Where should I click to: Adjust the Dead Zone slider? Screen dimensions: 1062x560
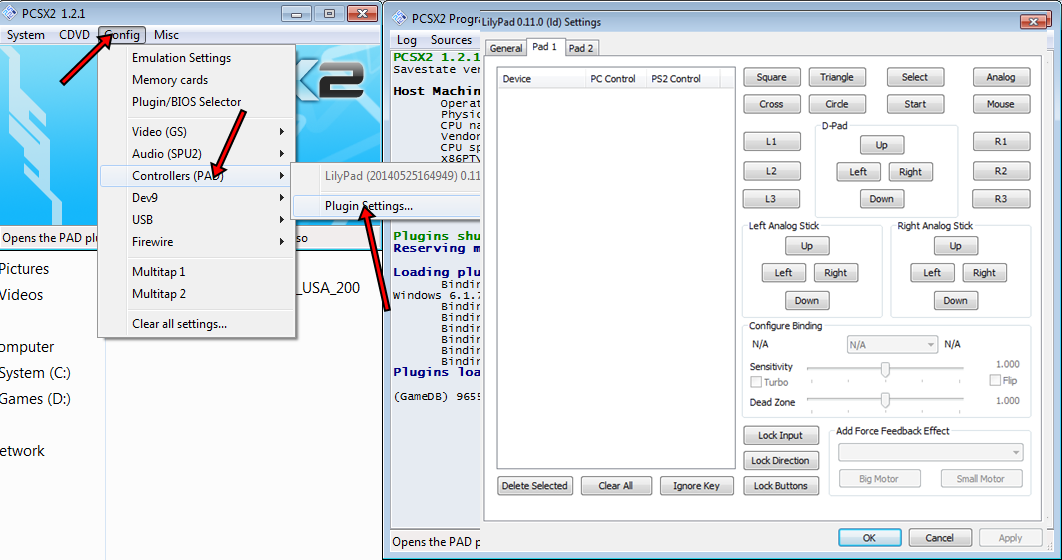pos(885,401)
